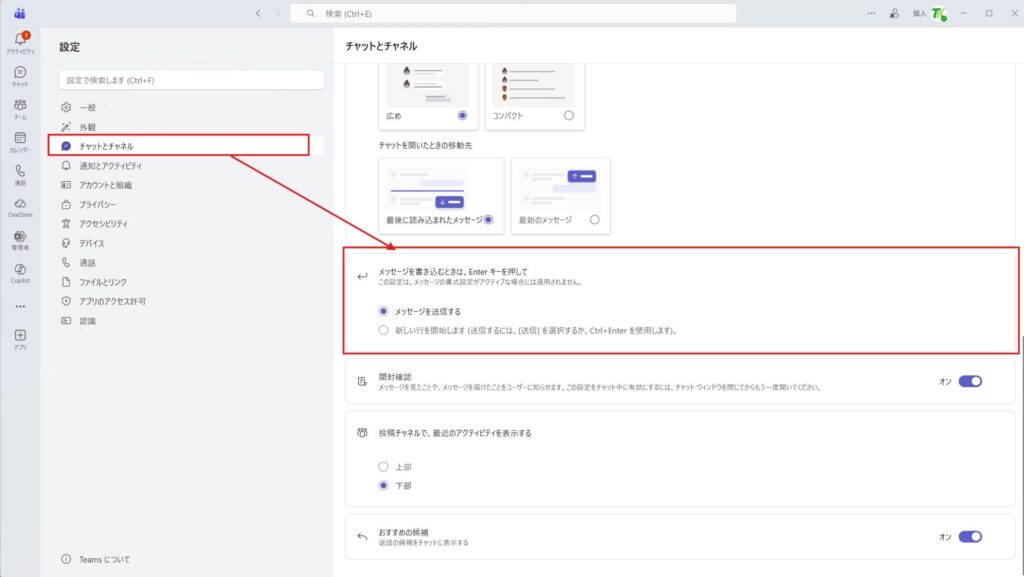Click the settings search field (設定で検索します)
The height and width of the screenshot is (577, 1024).
click(191, 80)
